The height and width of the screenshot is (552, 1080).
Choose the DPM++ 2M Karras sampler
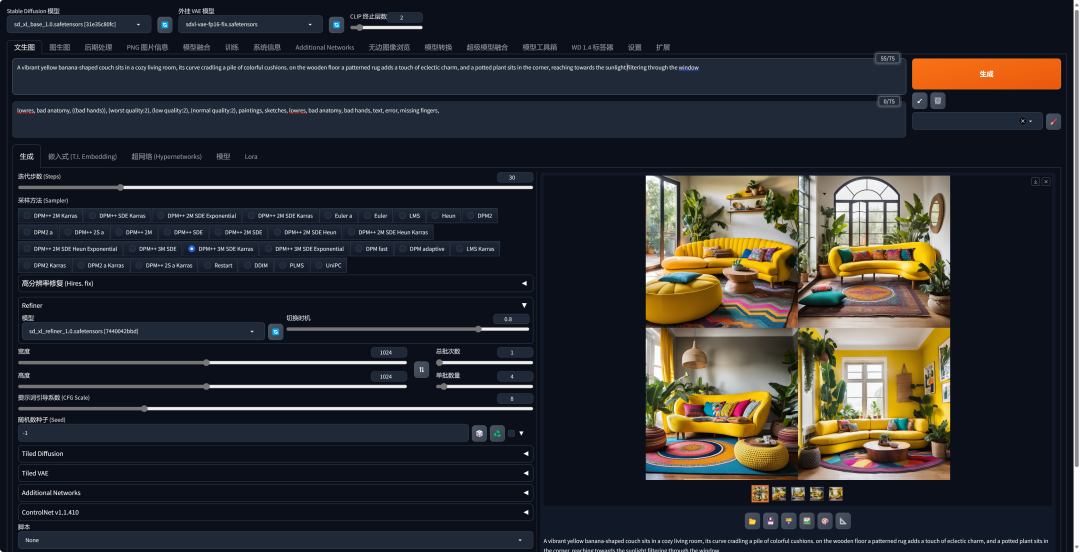tap(50, 215)
